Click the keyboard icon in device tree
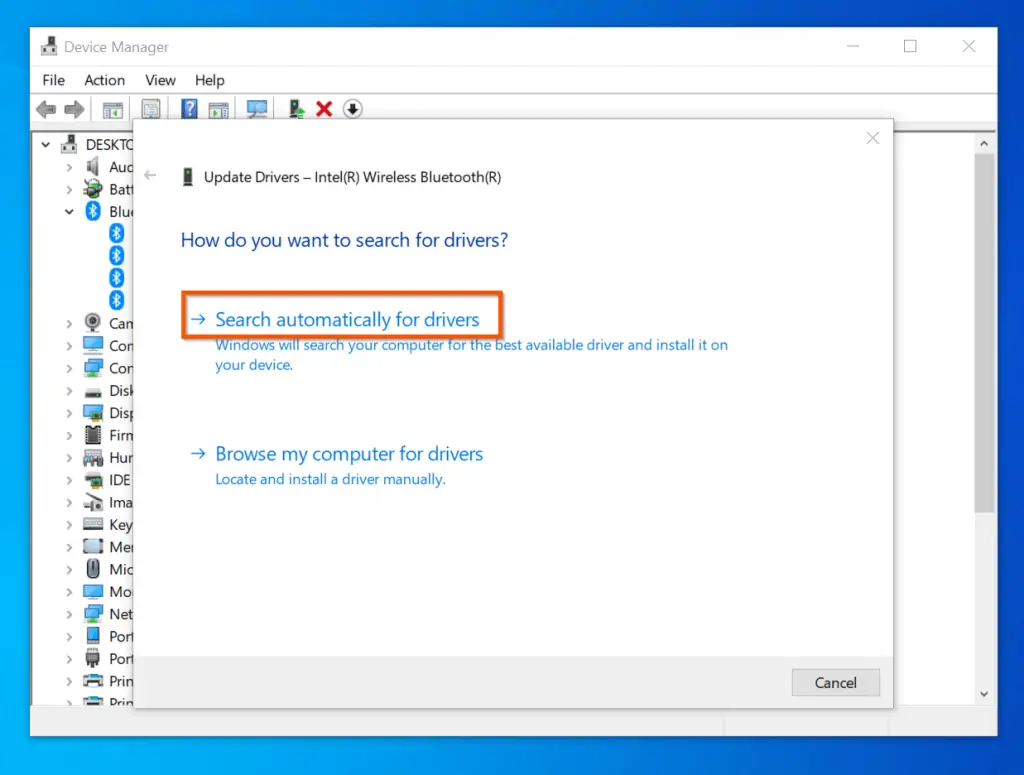The image size is (1024, 775). click(93, 525)
